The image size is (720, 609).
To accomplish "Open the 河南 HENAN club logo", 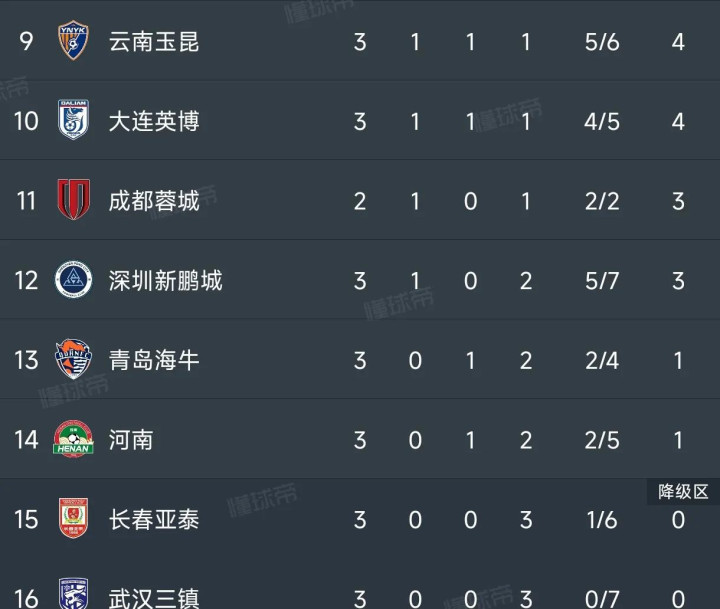I will pos(73,439).
